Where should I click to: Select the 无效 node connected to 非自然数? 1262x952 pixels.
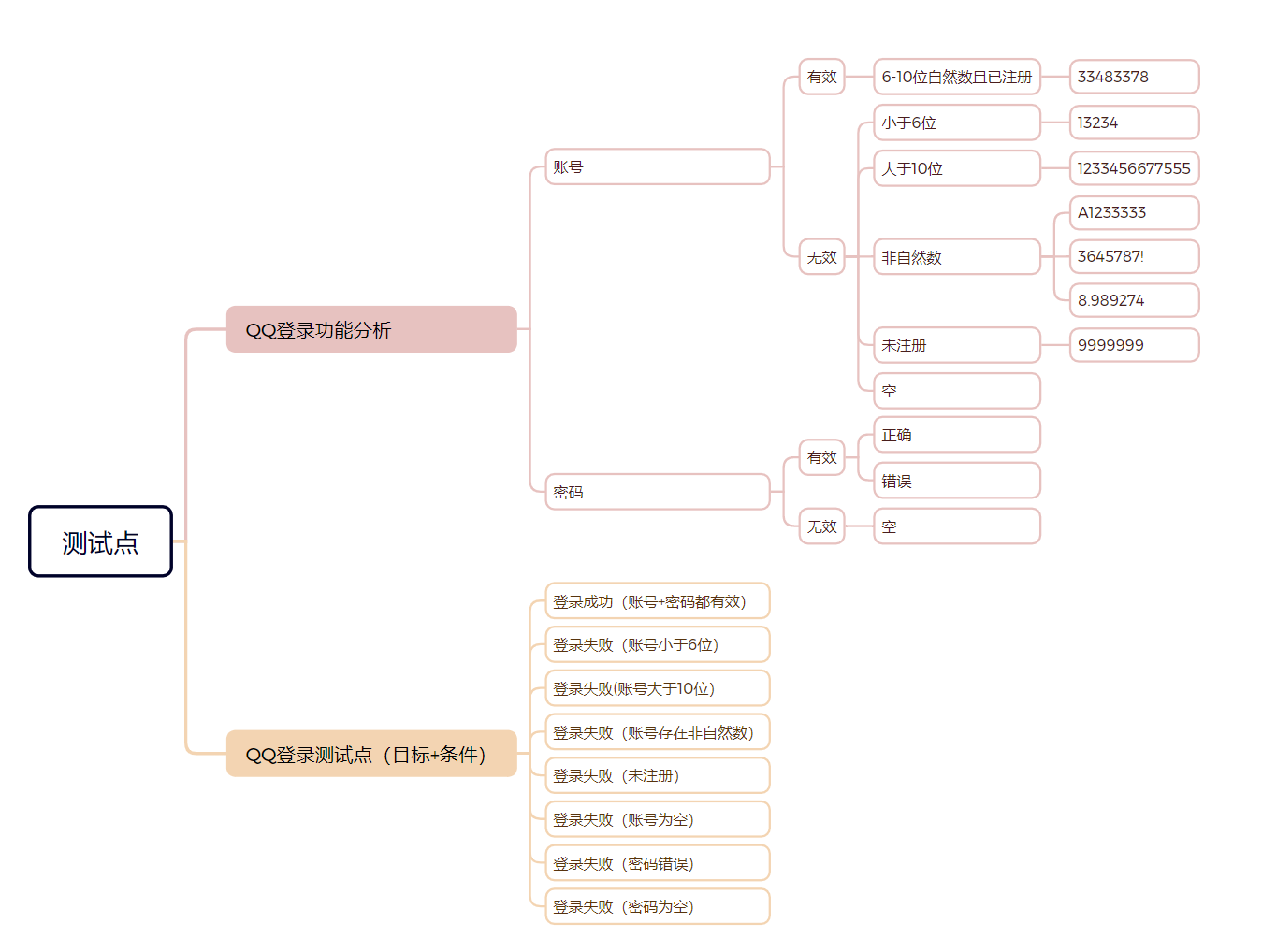point(822,256)
